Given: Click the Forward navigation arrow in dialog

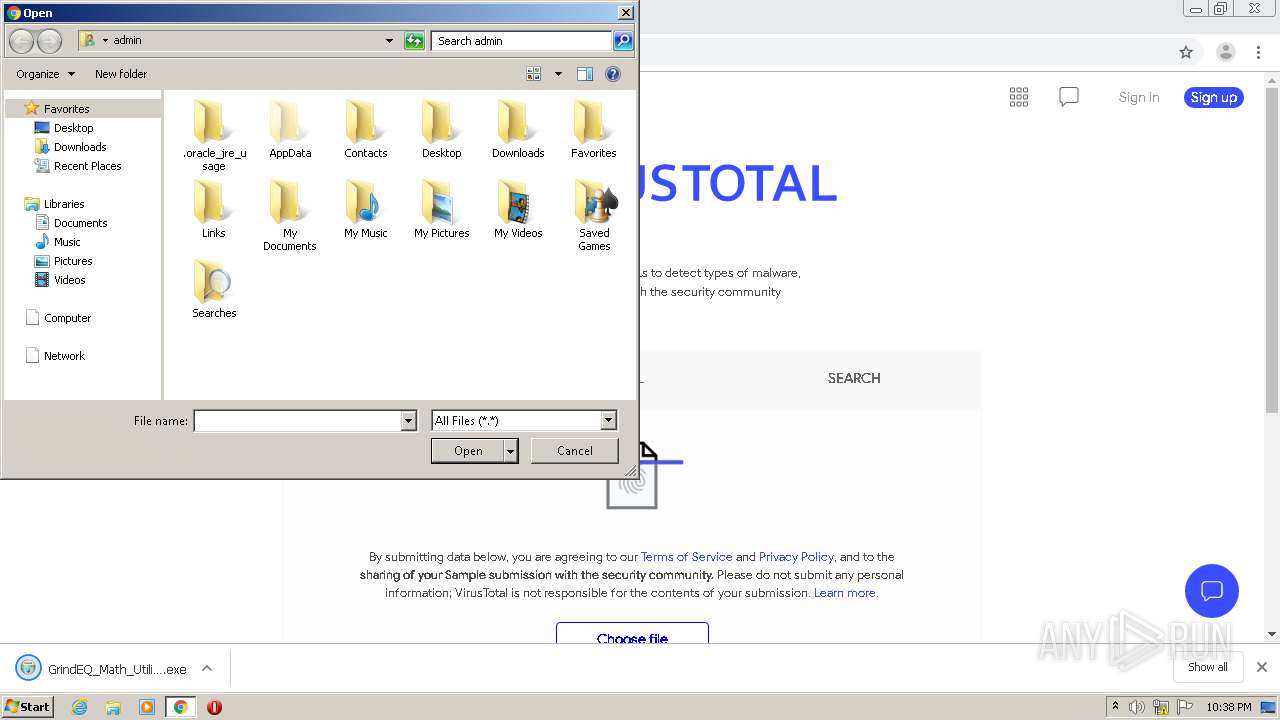Looking at the screenshot, I should [x=49, y=41].
